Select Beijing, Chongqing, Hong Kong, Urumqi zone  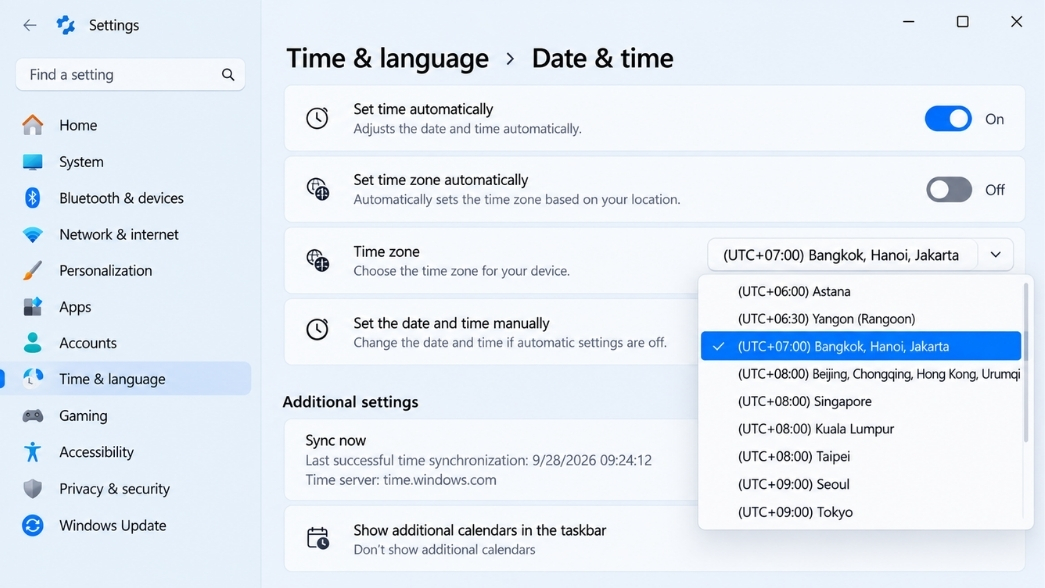click(x=860, y=374)
